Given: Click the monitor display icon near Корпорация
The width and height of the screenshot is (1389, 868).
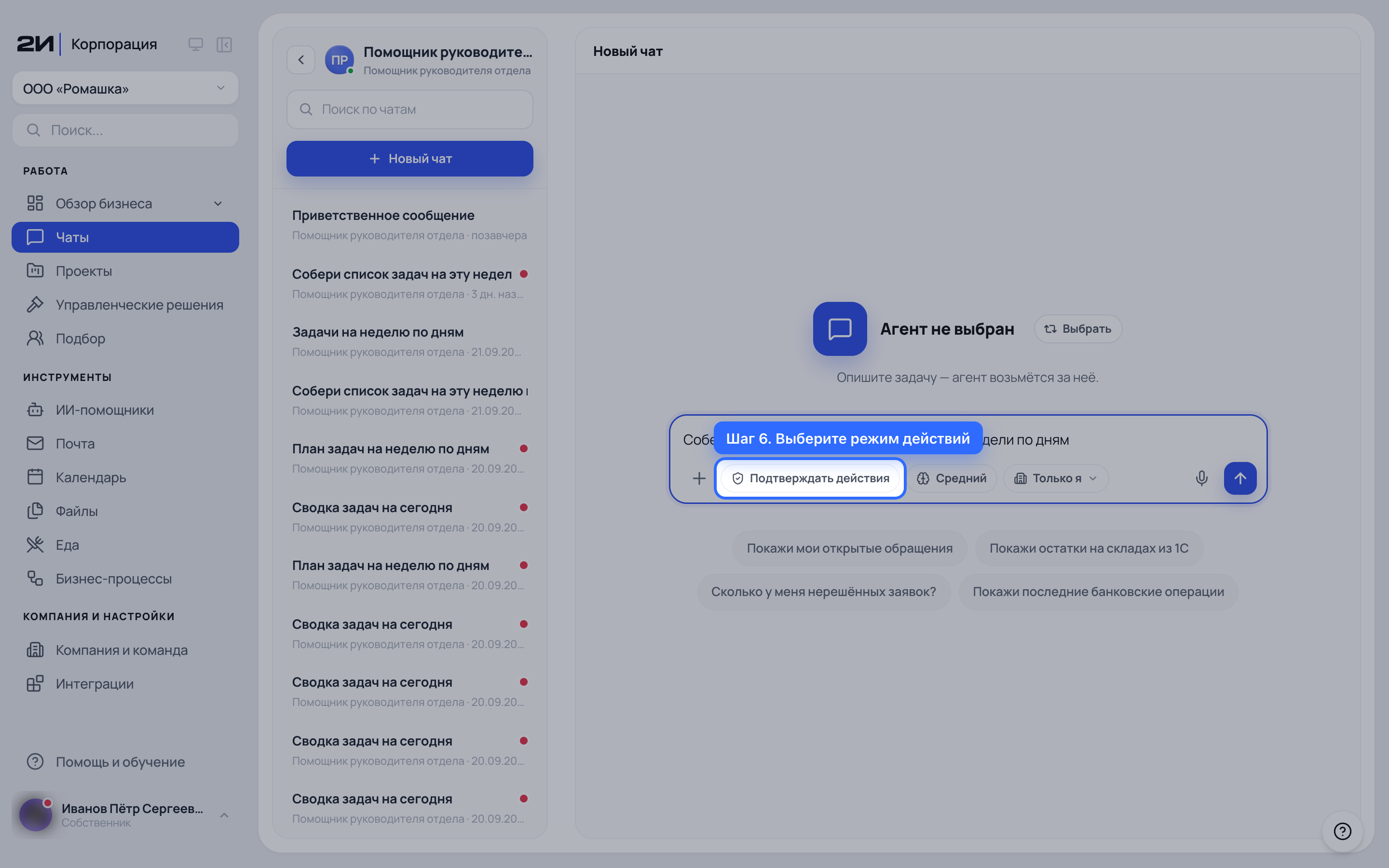Looking at the screenshot, I should (196, 44).
